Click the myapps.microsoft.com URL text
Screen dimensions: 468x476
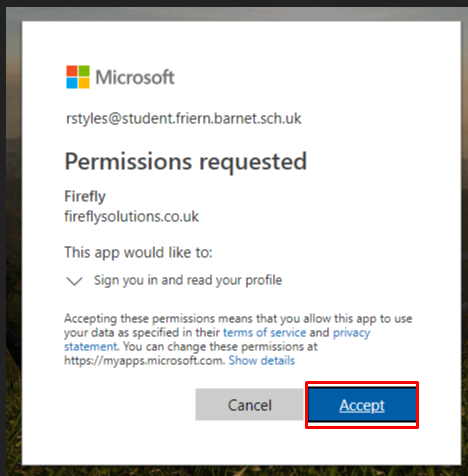point(144,361)
